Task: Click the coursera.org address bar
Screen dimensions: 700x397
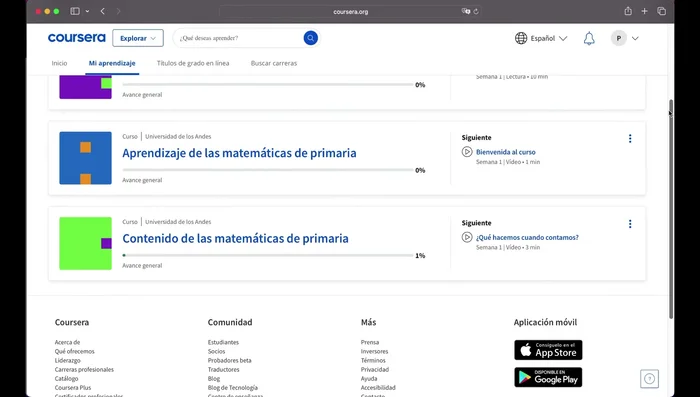Action: (x=350, y=12)
